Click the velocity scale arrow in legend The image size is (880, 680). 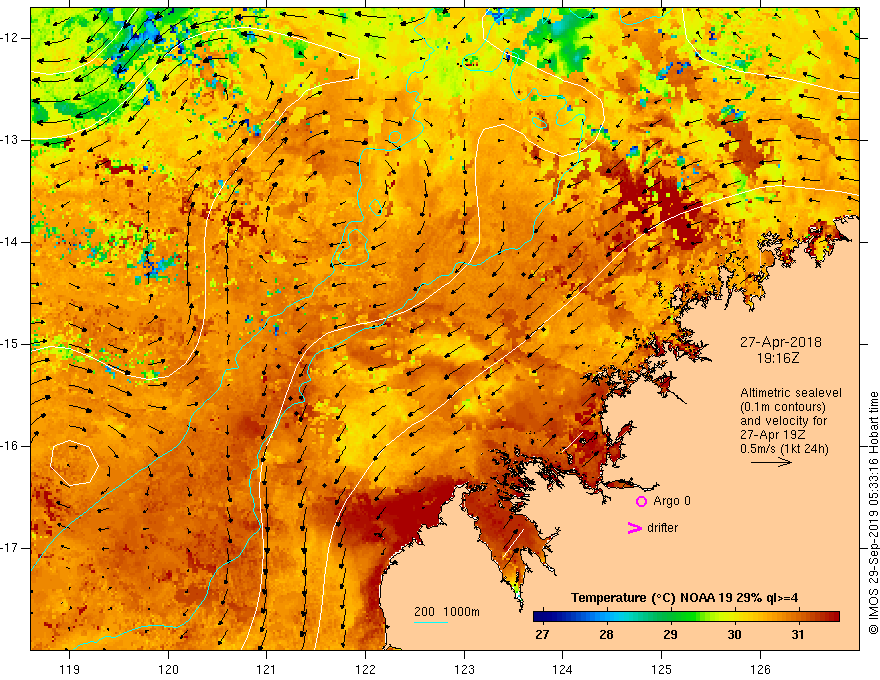tap(771, 462)
